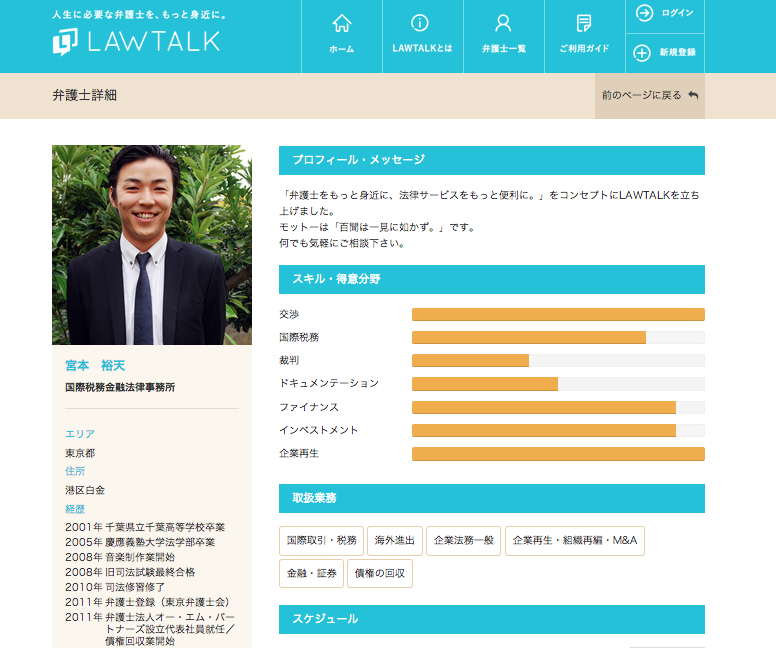Viewport: 776px width, 648px height.
Task: Click 2010年 司法修習修了 entry
Action: point(115,587)
